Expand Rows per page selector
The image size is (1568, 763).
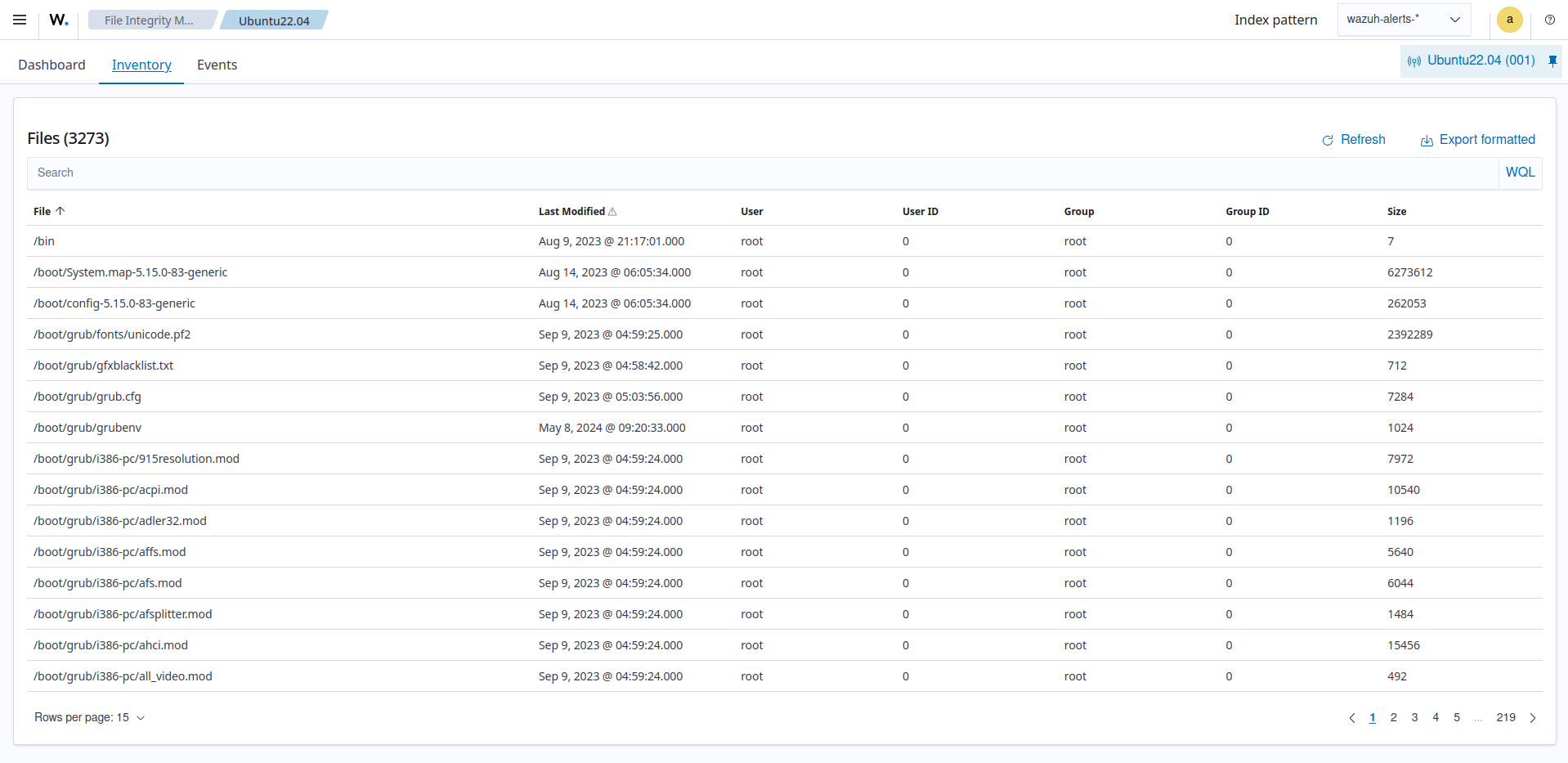click(x=89, y=717)
